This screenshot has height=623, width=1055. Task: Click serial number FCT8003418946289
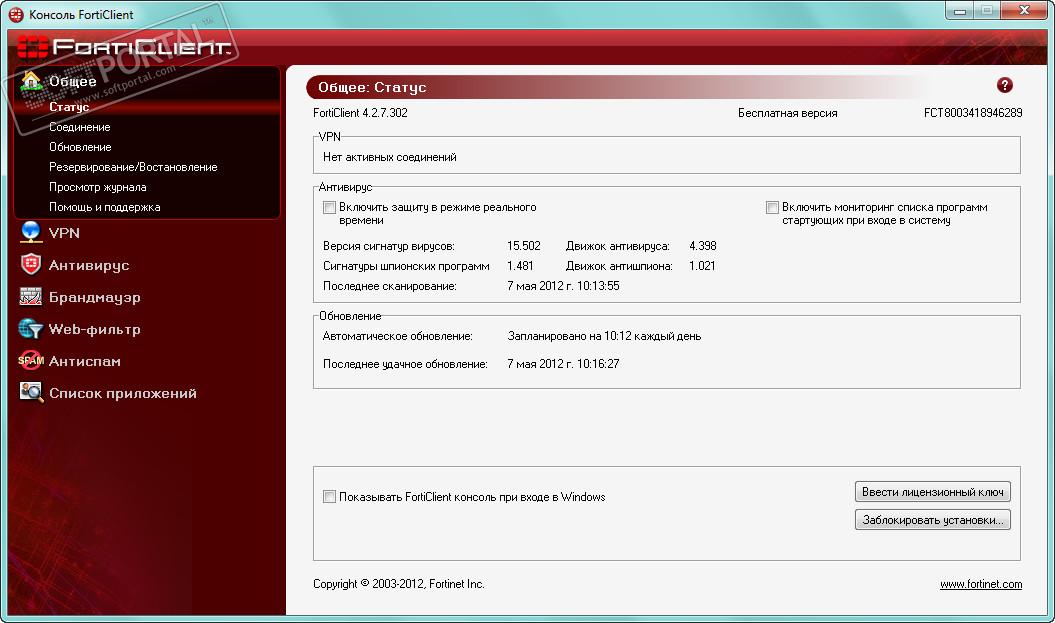tap(973, 112)
